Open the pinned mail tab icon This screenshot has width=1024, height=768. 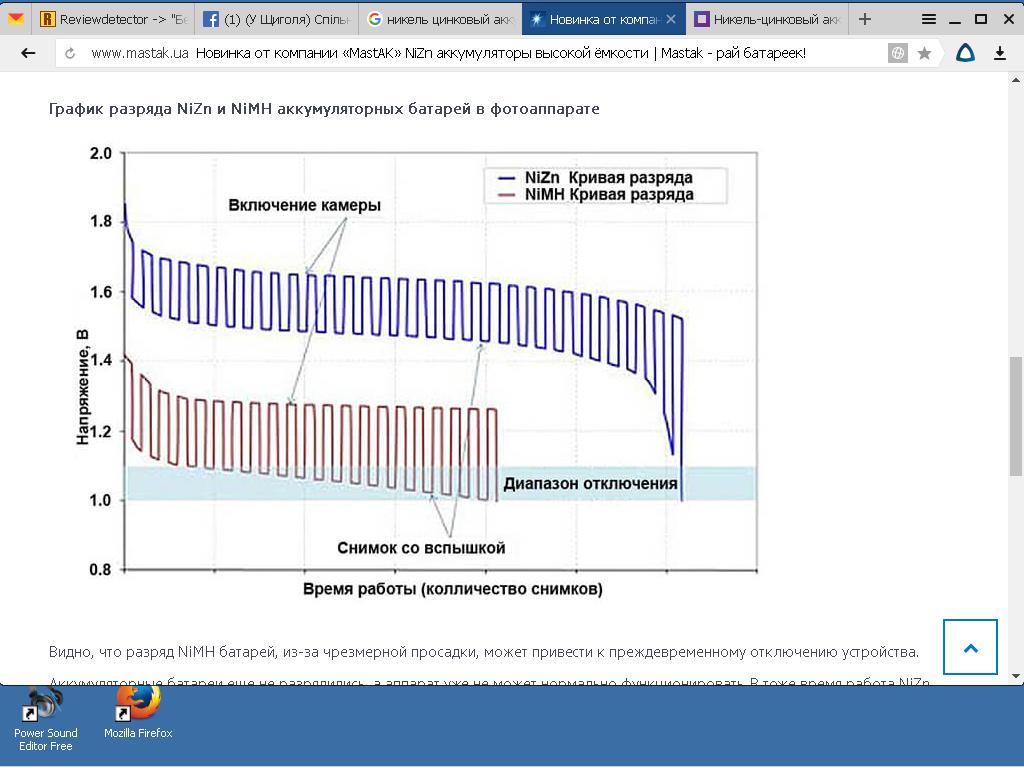(x=16, y=19)
